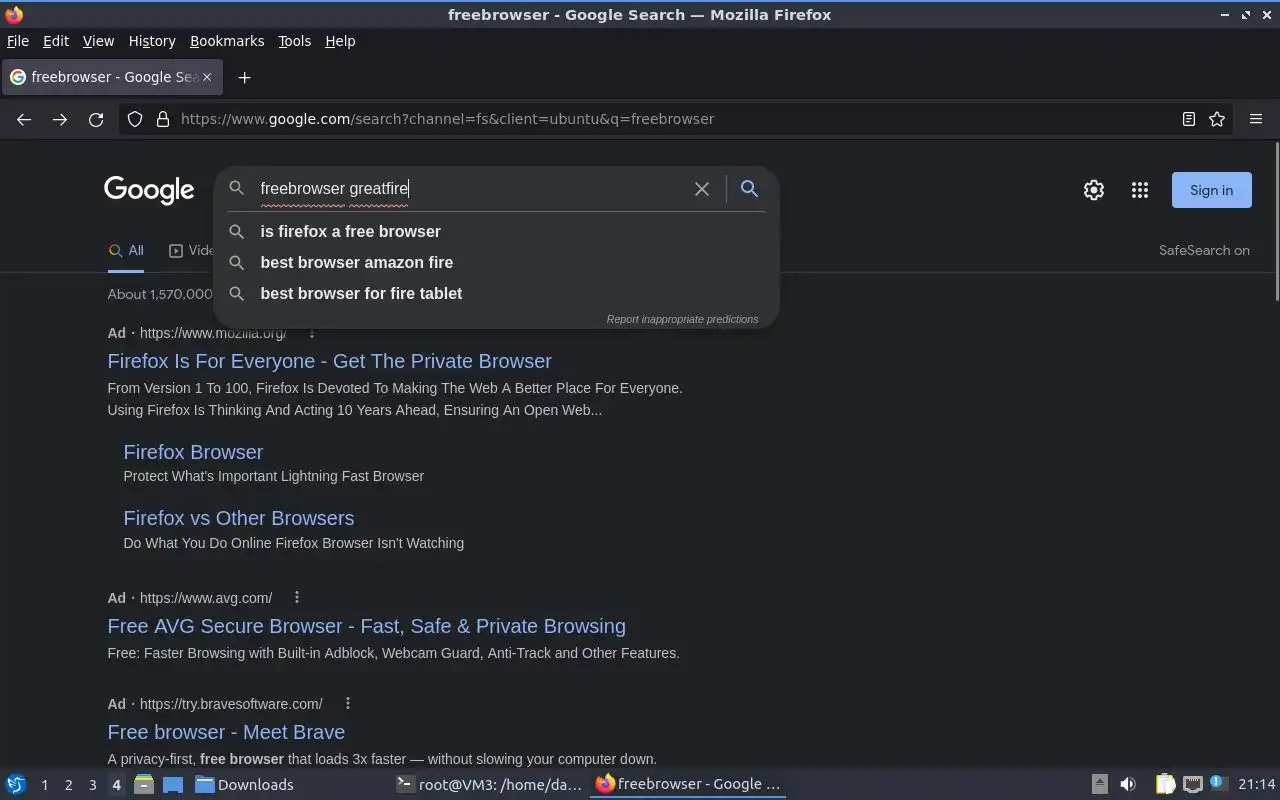Switch to root@VM3 terminal taskbar item
The width and height of the screenshot is (1280, 800).
(489, 785)
